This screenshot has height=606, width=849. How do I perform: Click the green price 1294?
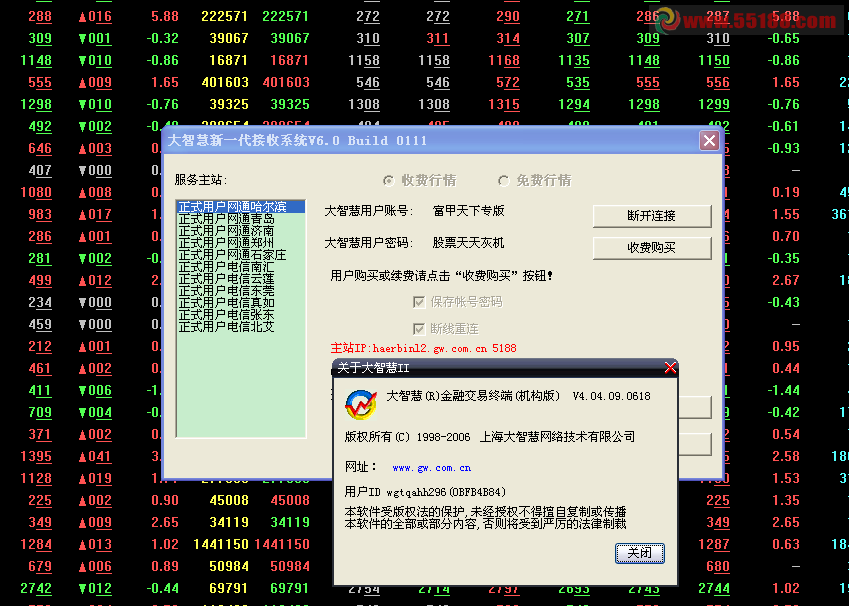pyautogui.click(x=574, y=105)
